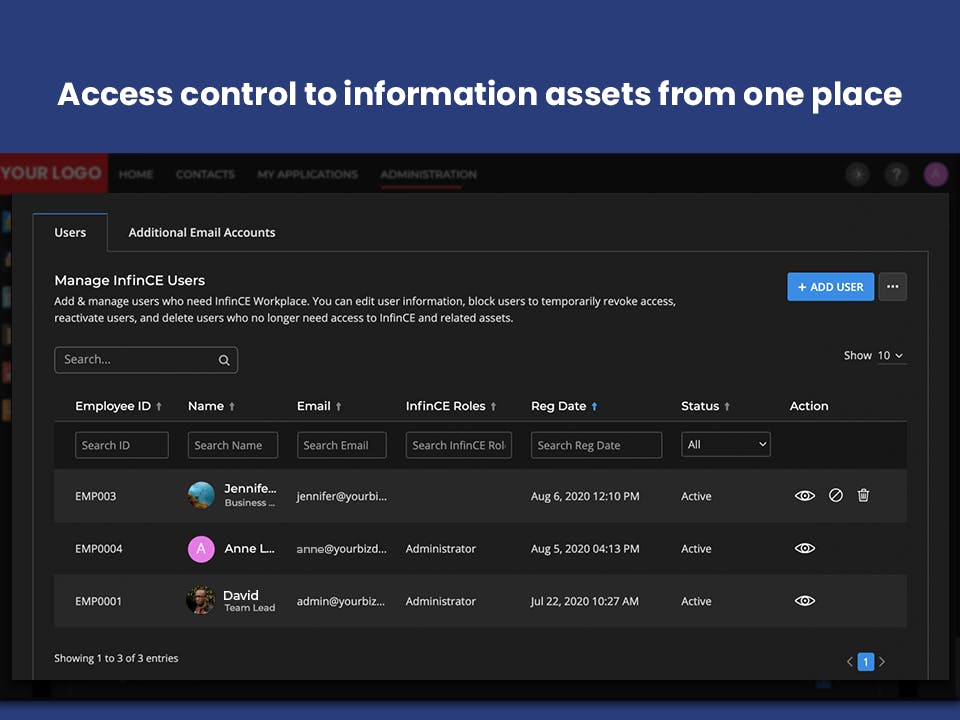Open the CONTACTS menu
This screenshot has width=960, height=720.
(205, 174)
